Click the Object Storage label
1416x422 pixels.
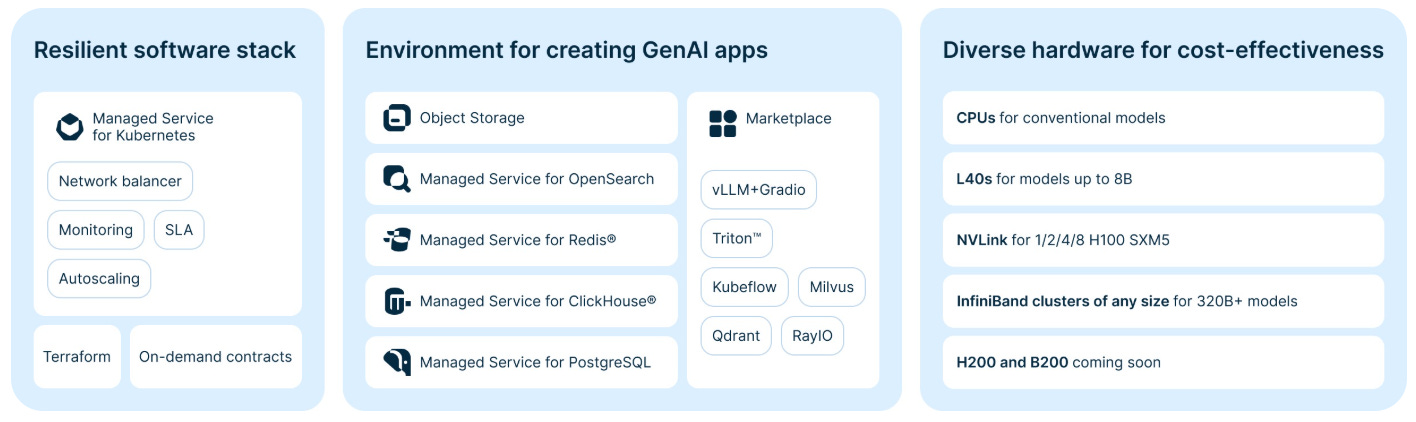(x=472, y=118)
